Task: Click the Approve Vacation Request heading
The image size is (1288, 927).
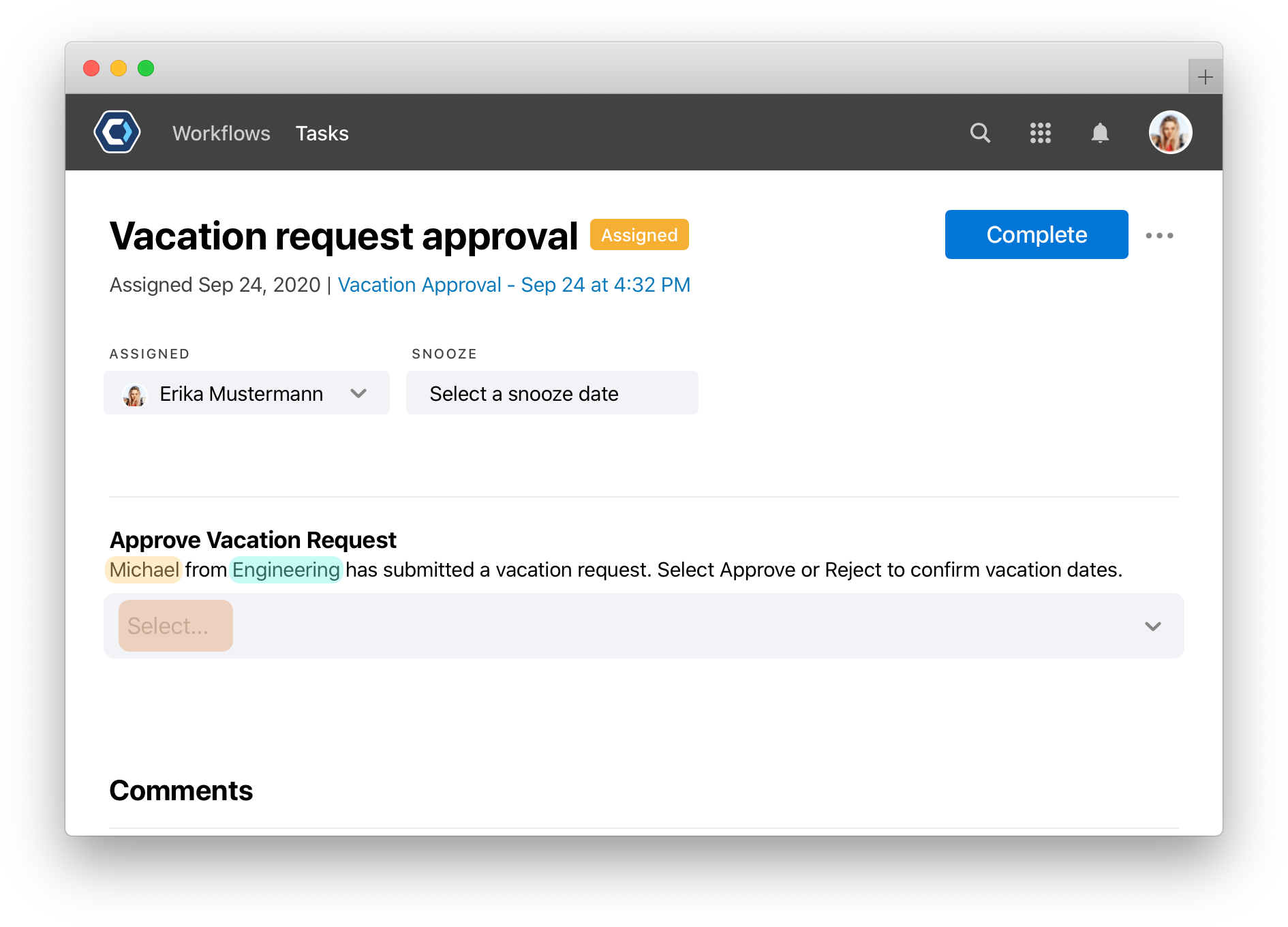Action: pos(253,540)
